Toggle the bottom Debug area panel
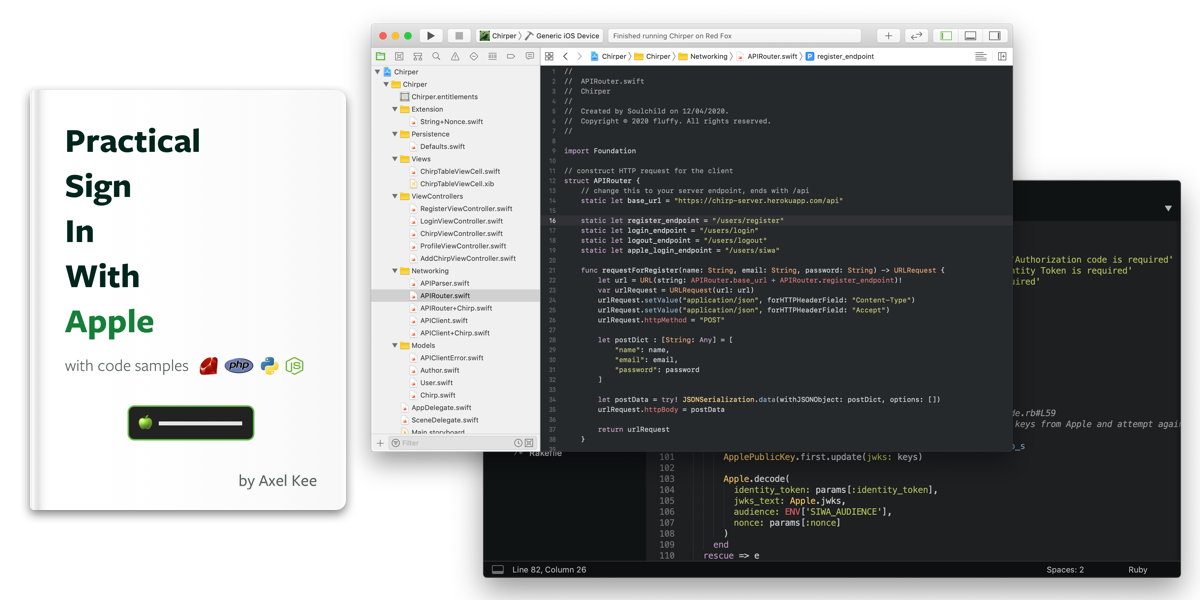The width and height of the screenshot is (1200, 600). [970, 36]
